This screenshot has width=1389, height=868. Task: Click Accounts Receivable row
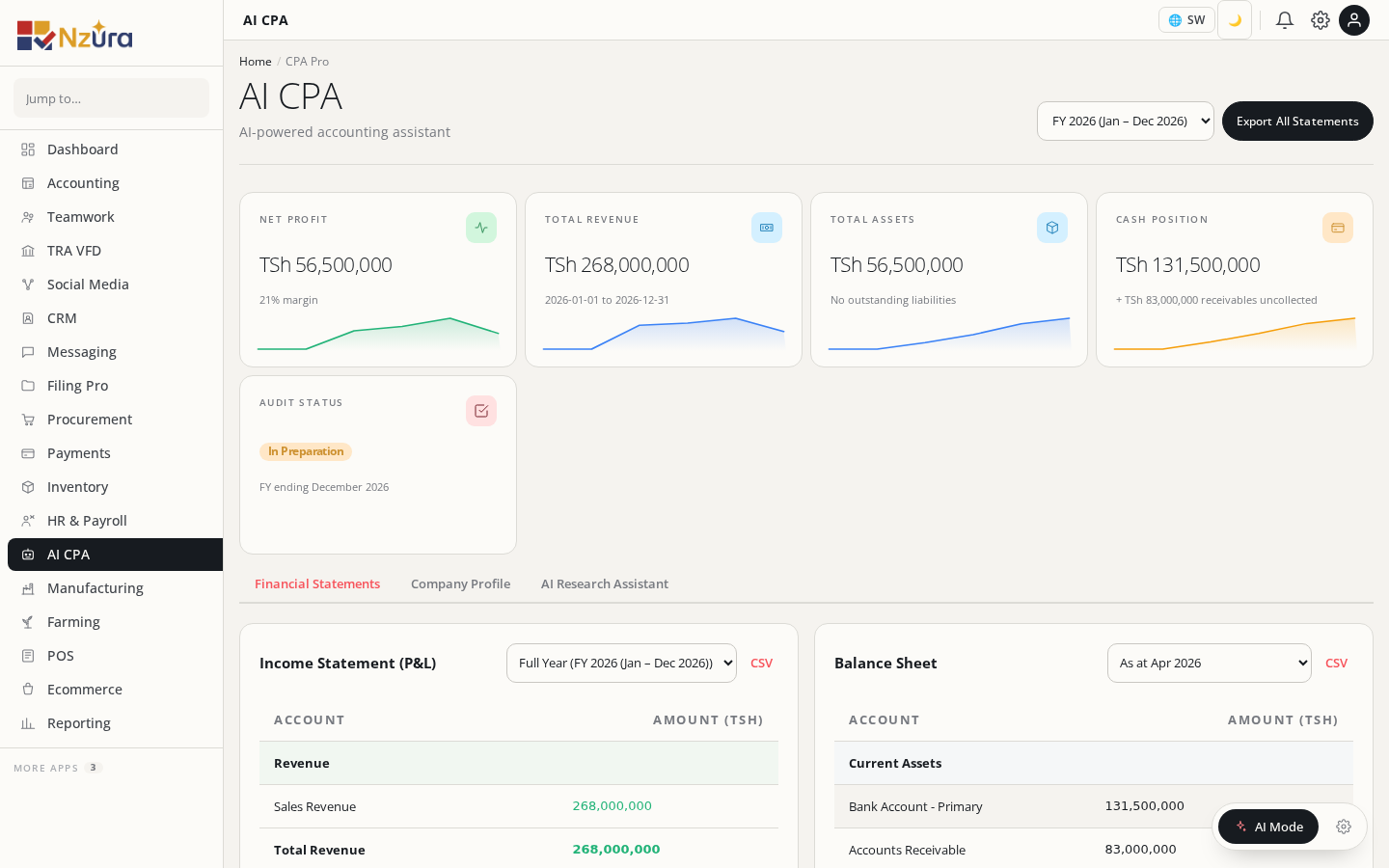[1094, 850]
